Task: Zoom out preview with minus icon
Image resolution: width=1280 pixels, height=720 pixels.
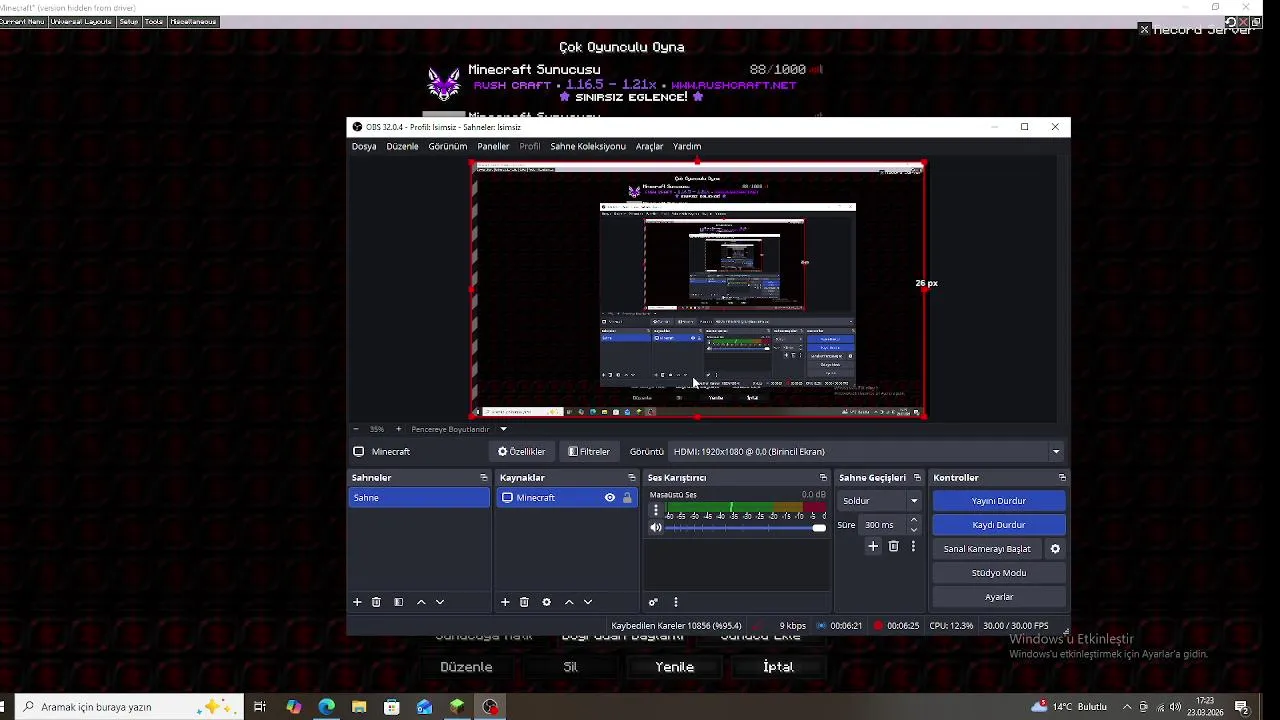Action: coord(356,429)
